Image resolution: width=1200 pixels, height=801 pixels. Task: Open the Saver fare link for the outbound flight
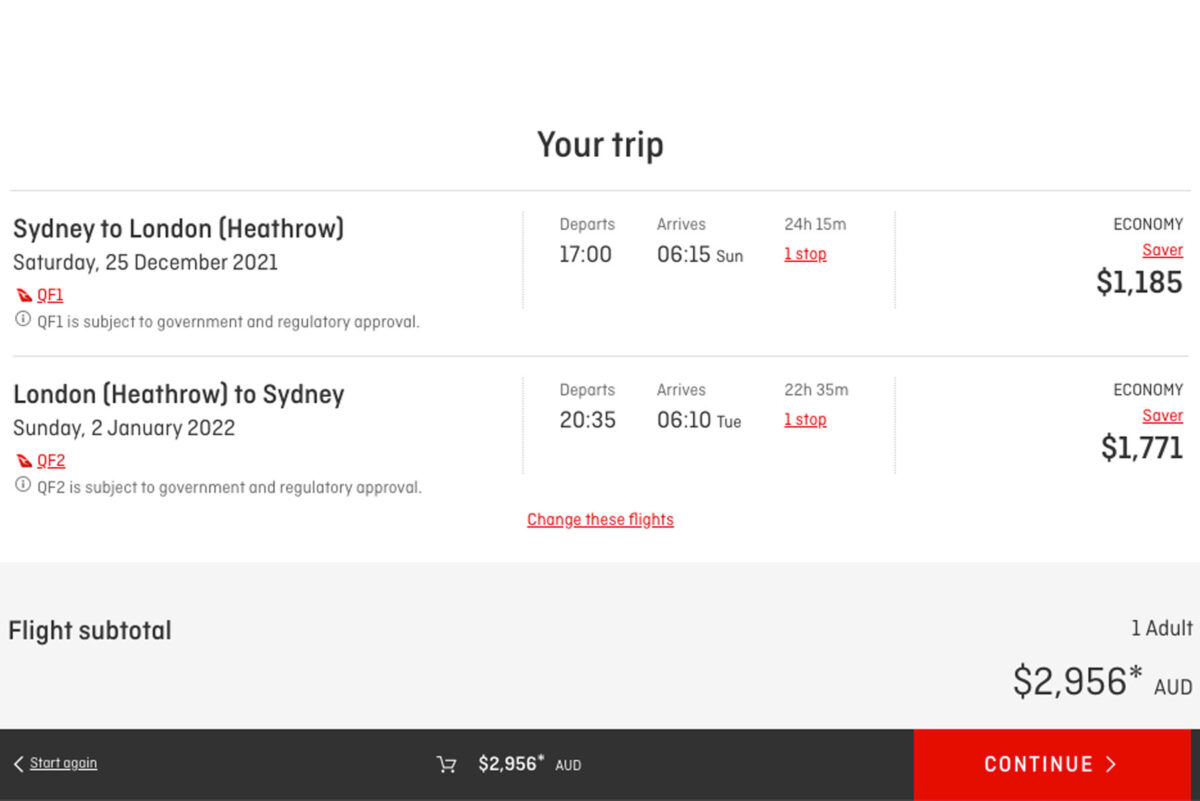click(1162, 250)
